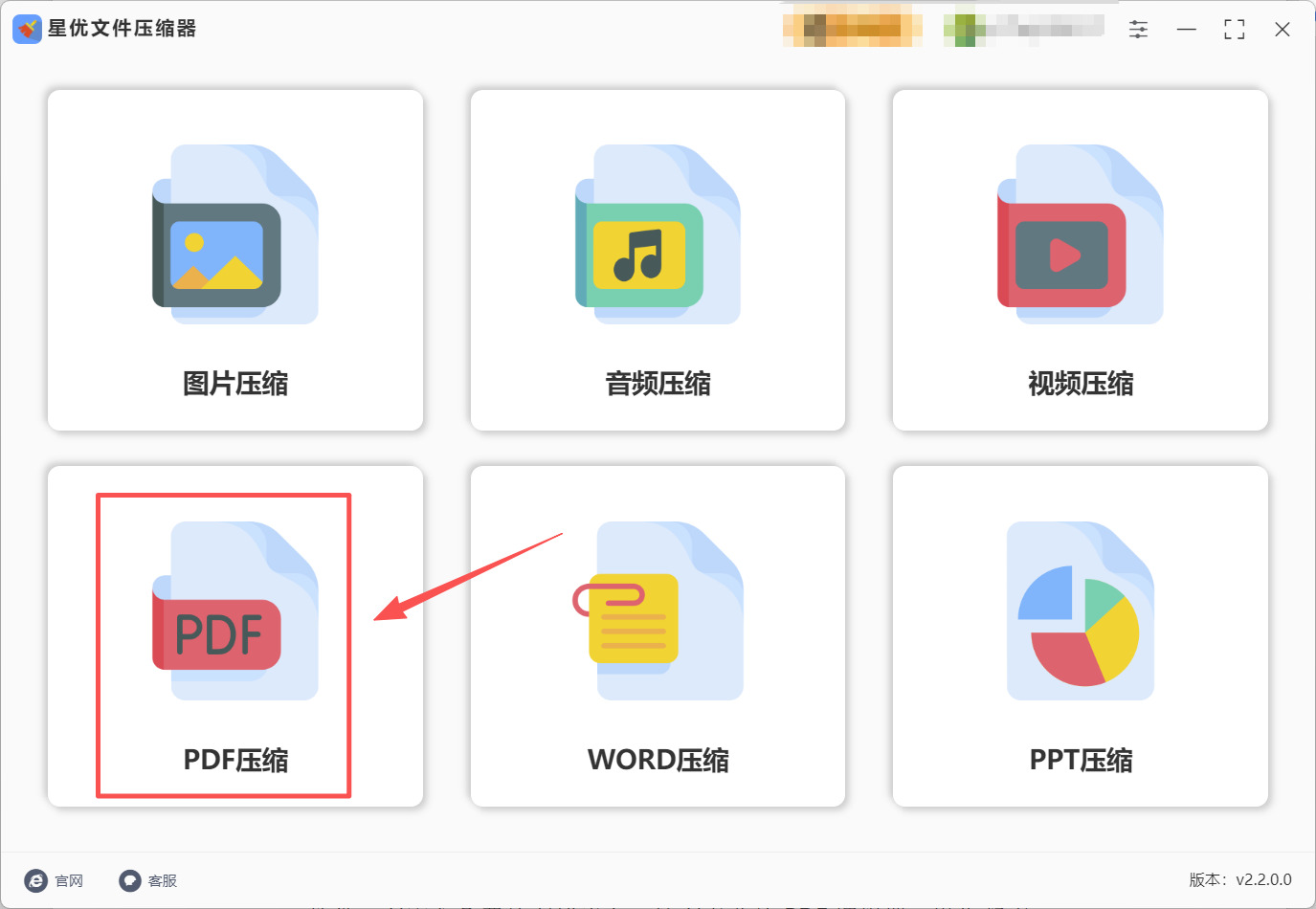The height and width of the screenshot is (909, 1316).
Task: Select the PPT压缩 pie chart icon
Action: pos(1080,610)
